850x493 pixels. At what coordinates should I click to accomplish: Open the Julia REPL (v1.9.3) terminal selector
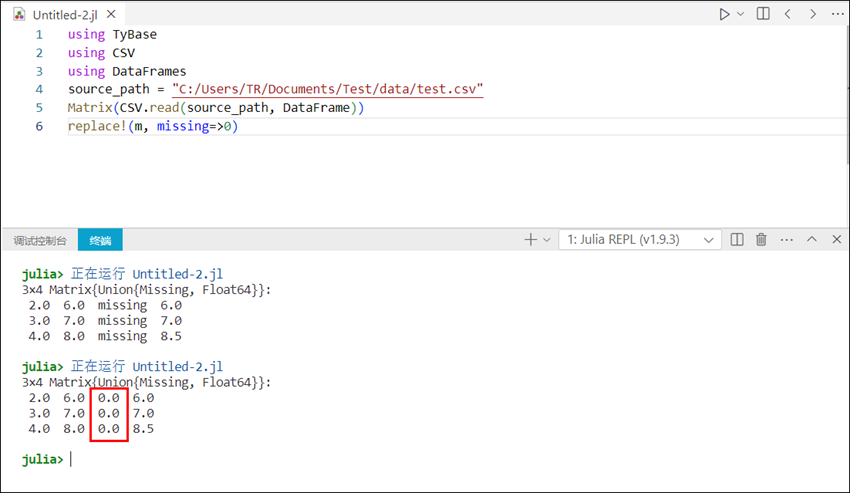(640, 240)
